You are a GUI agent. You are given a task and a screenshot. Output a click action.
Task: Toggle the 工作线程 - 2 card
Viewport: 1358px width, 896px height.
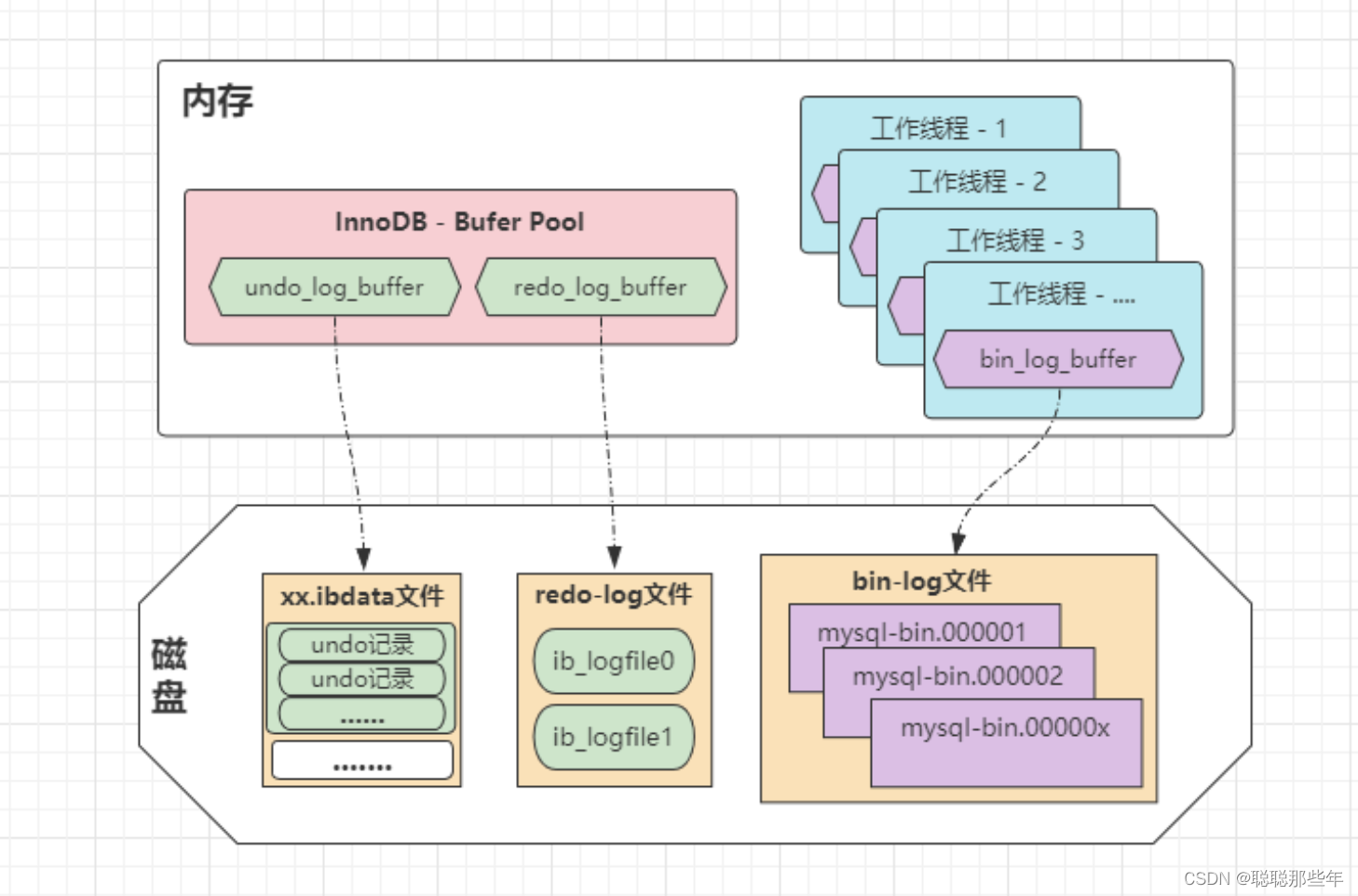(978, 183)
